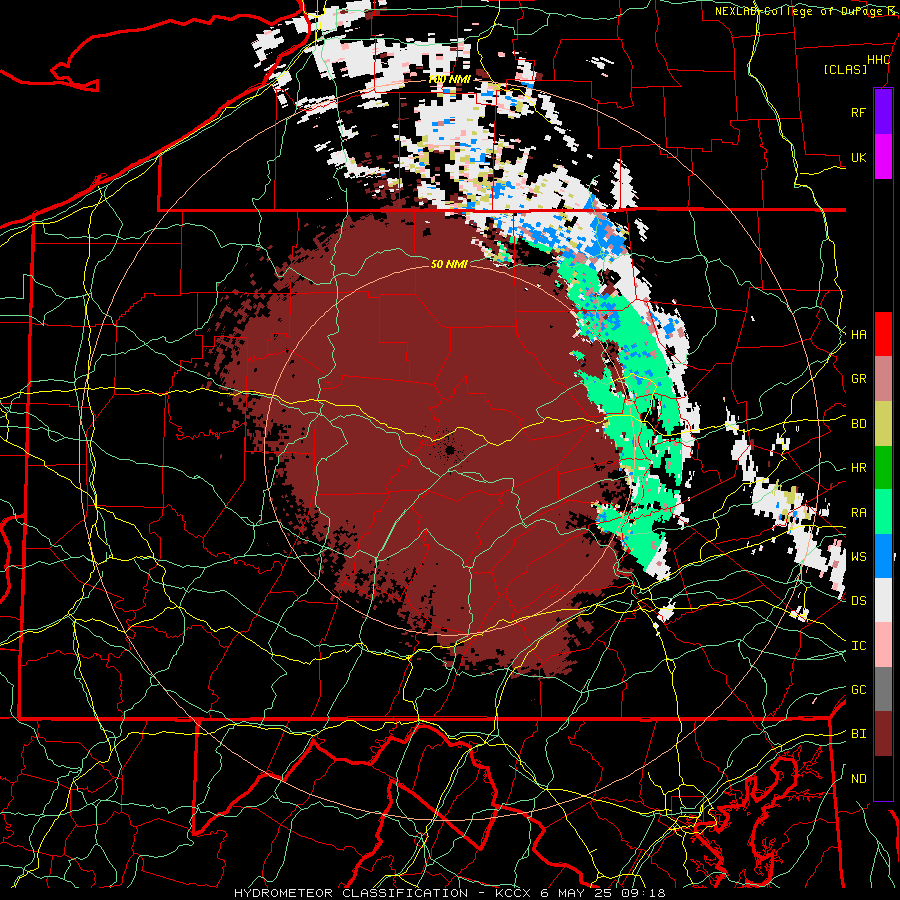The height and width of the screenshot is (900, 900).
Task: Click the Hydrometeor Classification KCCX title text
Action: point(449,893)
